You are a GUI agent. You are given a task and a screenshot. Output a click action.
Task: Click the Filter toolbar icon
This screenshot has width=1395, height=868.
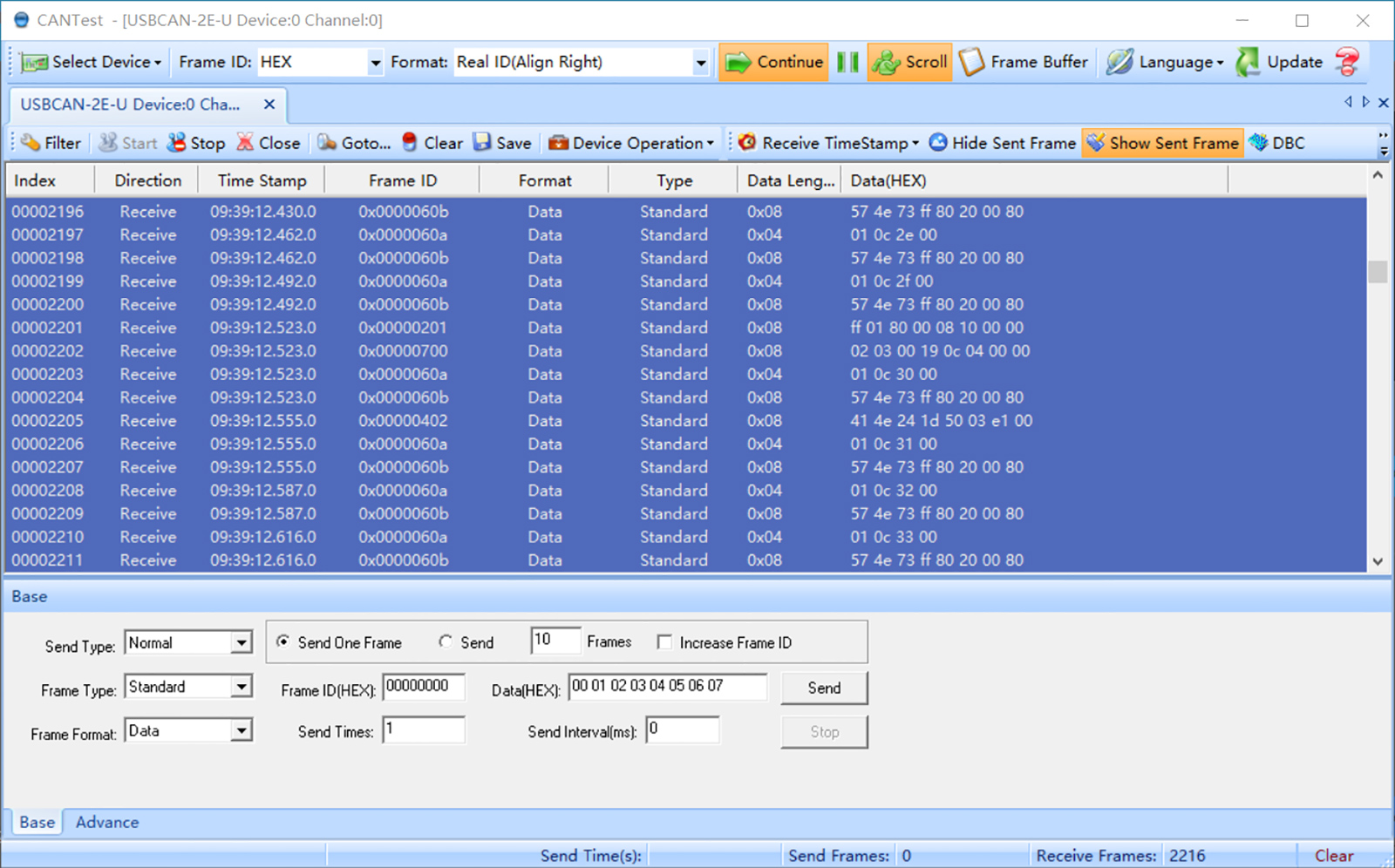31,143
